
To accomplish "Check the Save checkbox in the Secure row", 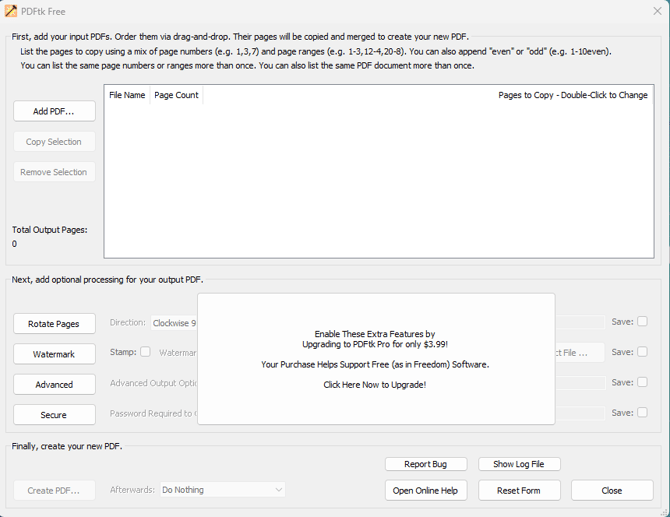I will pos(642,412).
